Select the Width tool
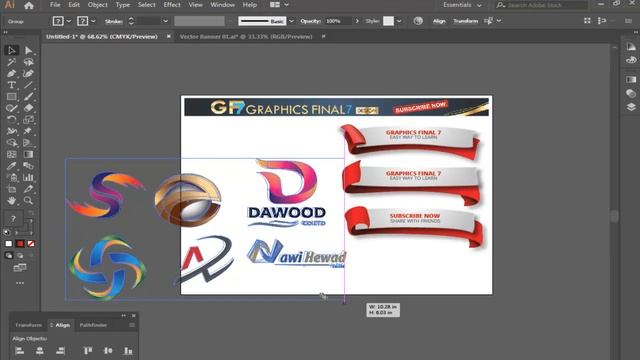640x360 pixels. coord(11,131)
